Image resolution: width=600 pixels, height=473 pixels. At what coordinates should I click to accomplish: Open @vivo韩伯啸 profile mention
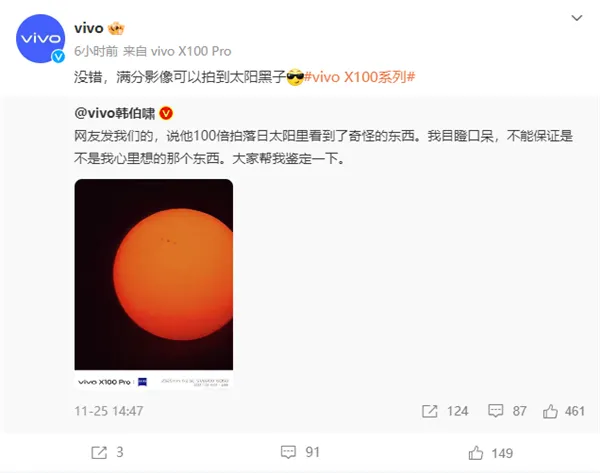pyautogui.click(x=115, y=113)
